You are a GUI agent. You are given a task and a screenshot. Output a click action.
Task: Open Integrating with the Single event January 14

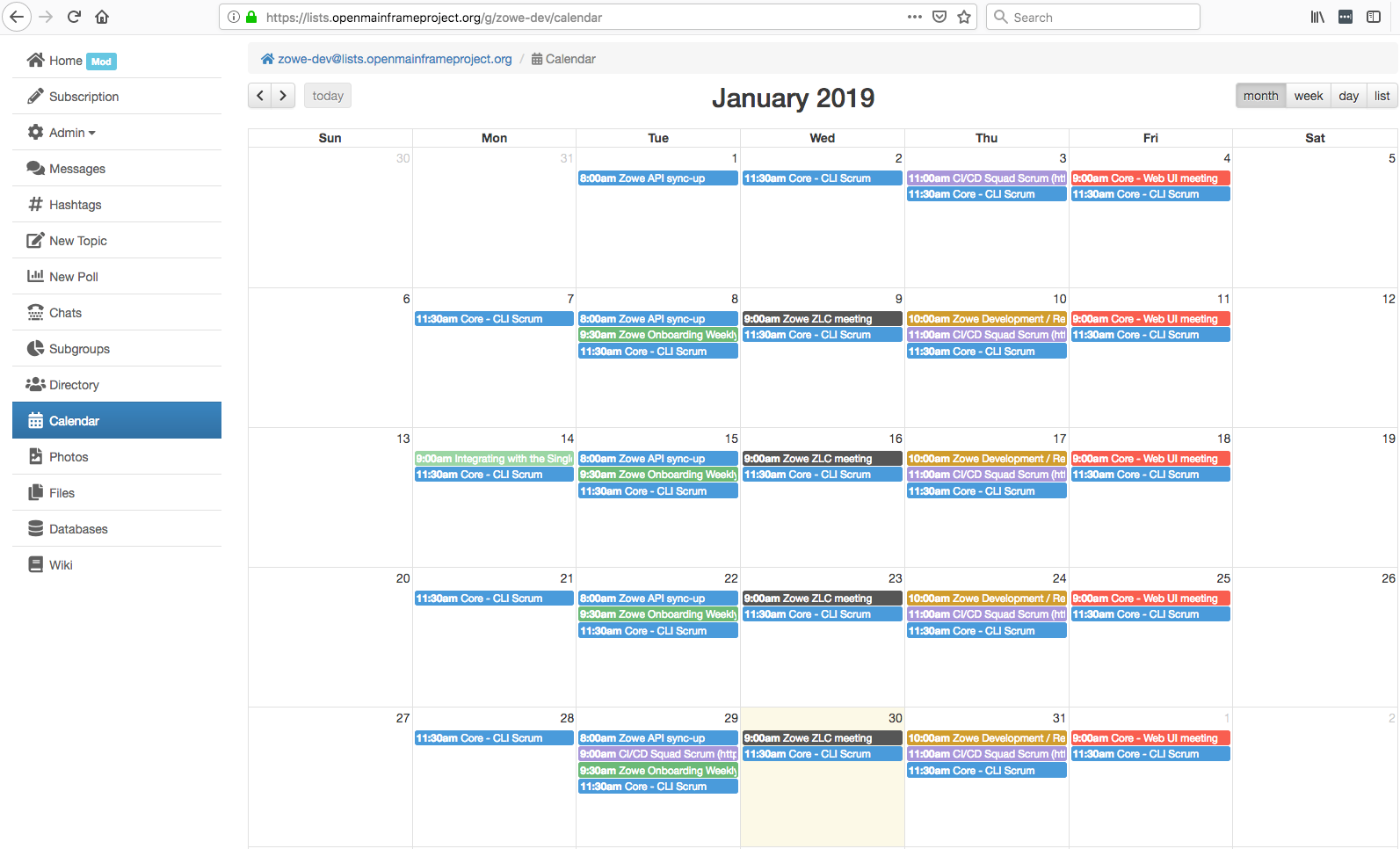[x=494, y=459]
